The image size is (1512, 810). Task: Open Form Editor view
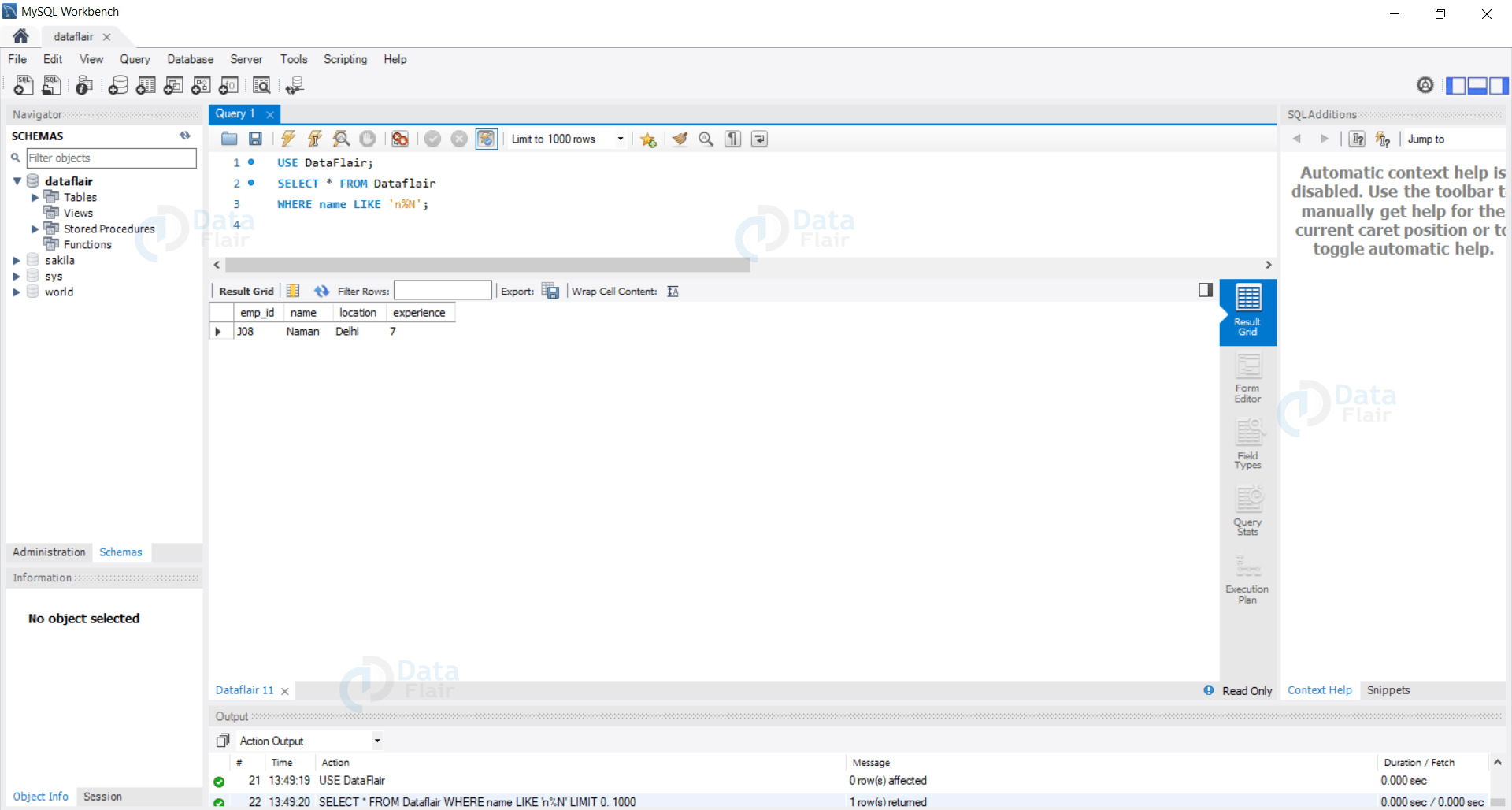click(x=1247, y=378)
